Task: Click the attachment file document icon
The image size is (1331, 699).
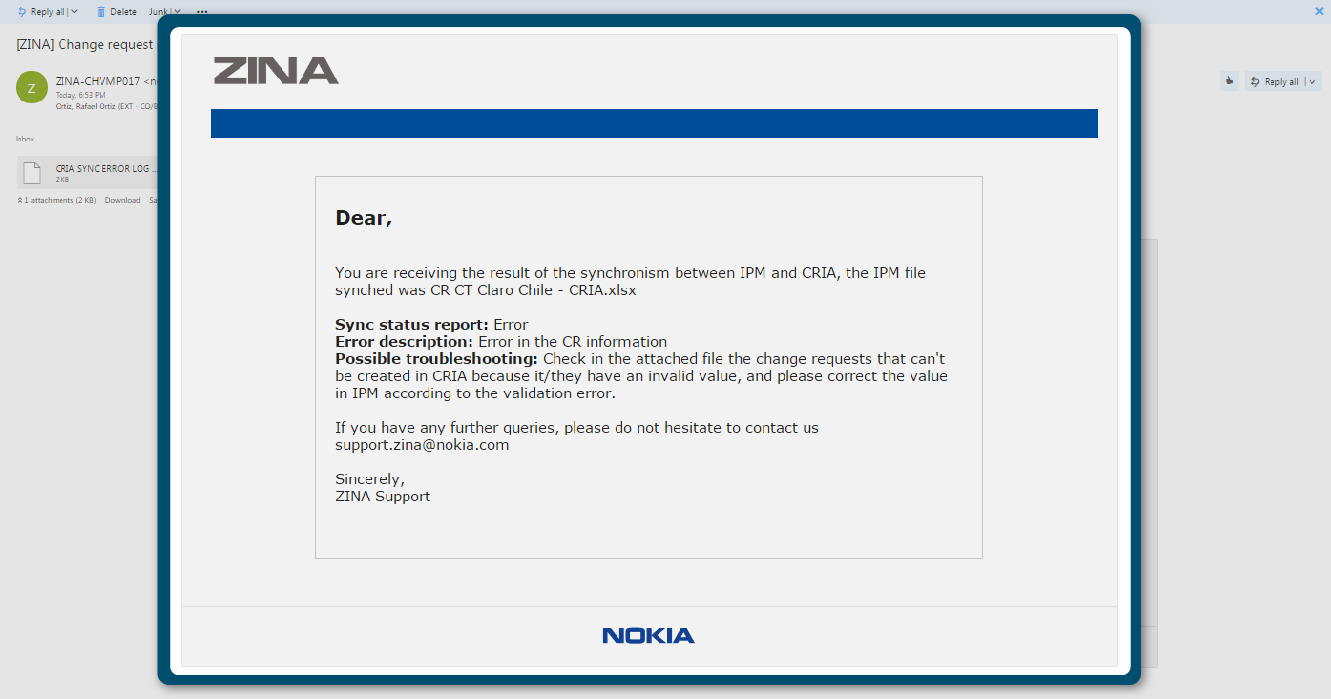Action: pyautogui.click(x=33, y=173)
